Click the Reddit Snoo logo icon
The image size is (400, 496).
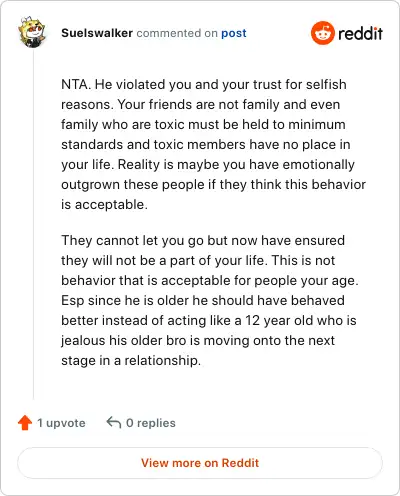click(322, 33)
